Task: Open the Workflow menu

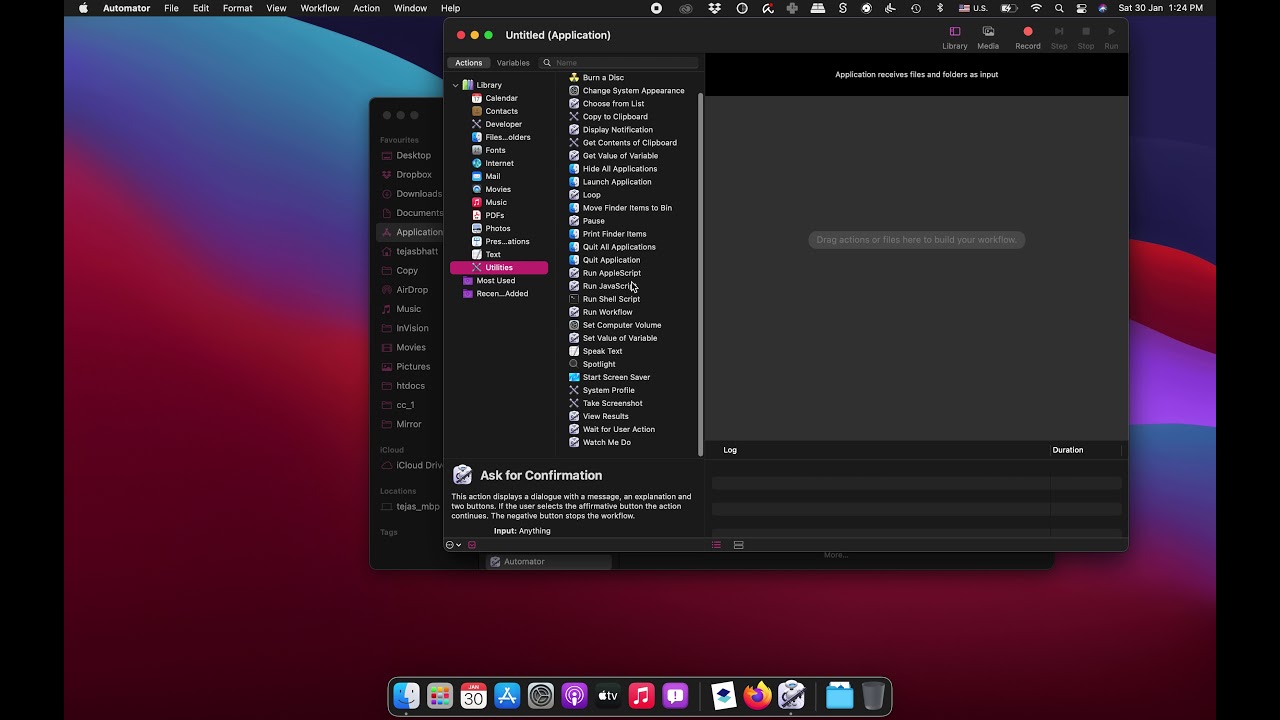Action: point(319,8)
